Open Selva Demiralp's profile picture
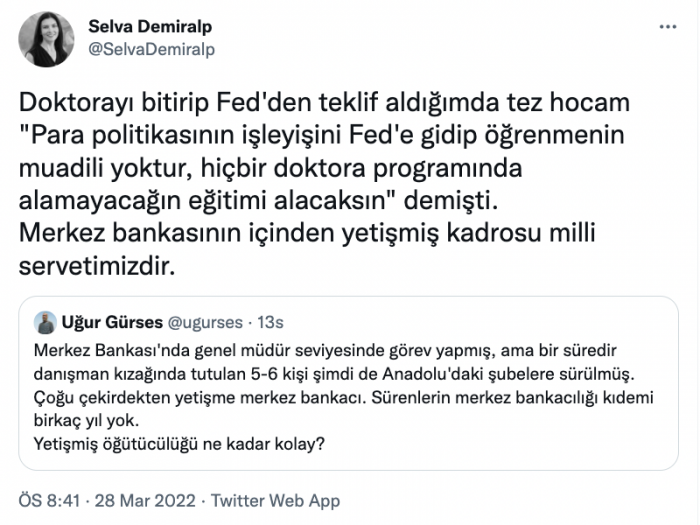 click(x=46, y=39)
